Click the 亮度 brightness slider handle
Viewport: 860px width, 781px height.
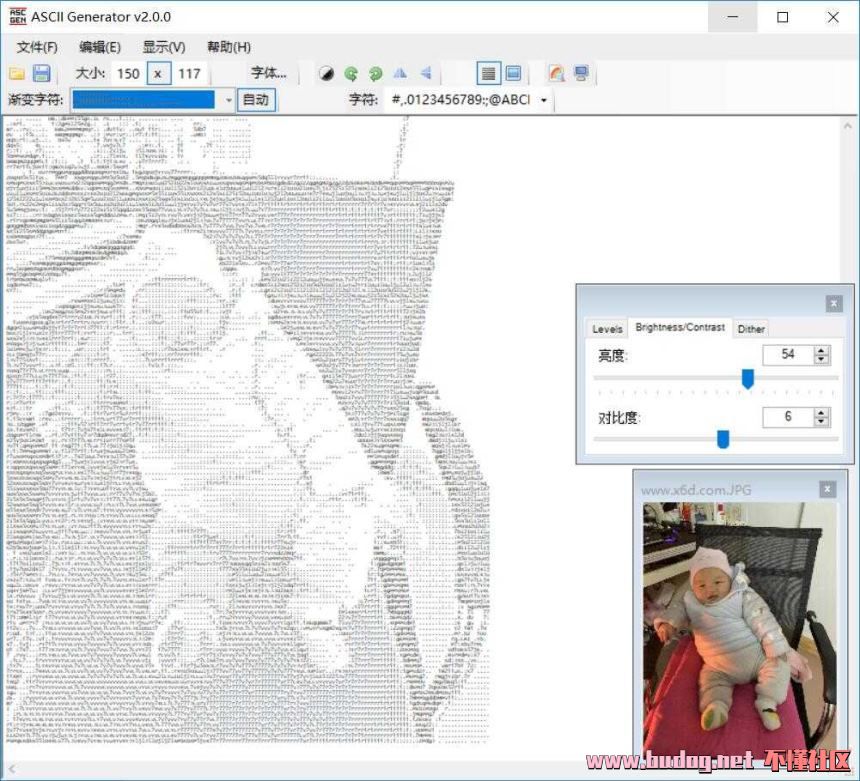point(747,378)
